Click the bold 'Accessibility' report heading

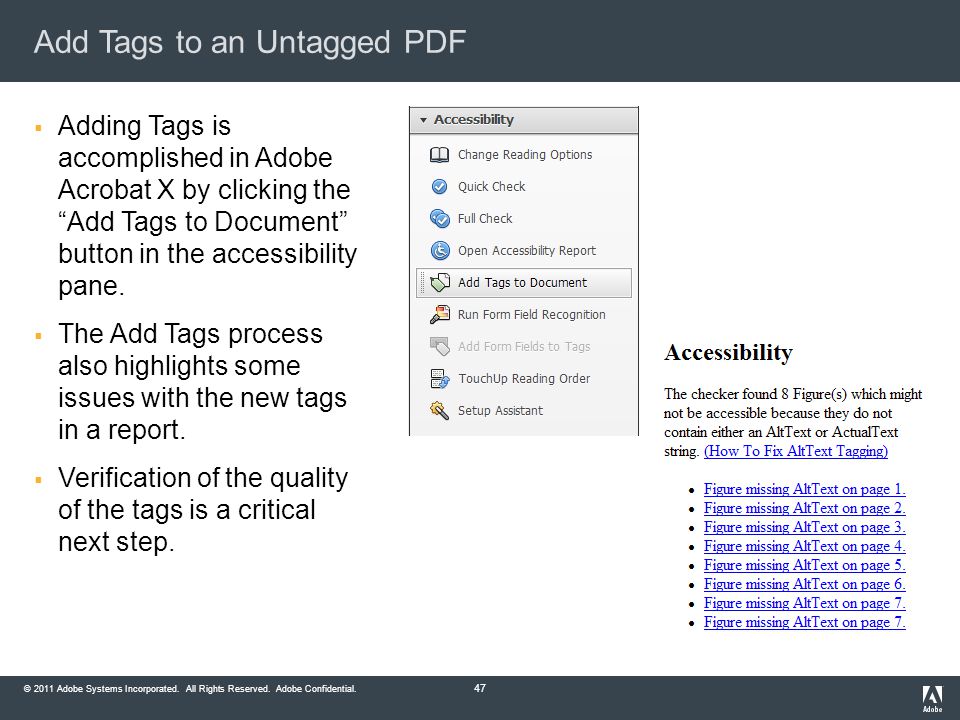tap(728, 352)
